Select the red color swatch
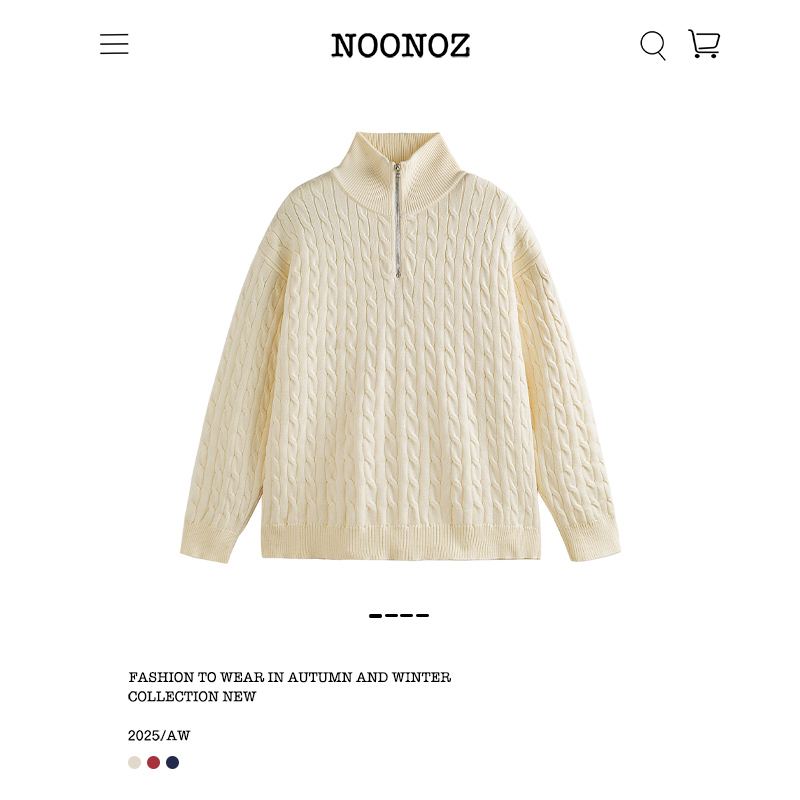 pos(154,762)
